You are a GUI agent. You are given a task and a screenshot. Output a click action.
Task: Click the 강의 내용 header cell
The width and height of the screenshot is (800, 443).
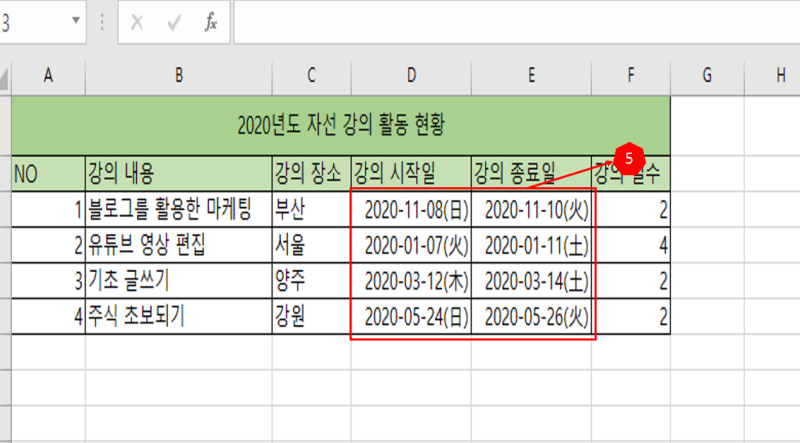179,174
